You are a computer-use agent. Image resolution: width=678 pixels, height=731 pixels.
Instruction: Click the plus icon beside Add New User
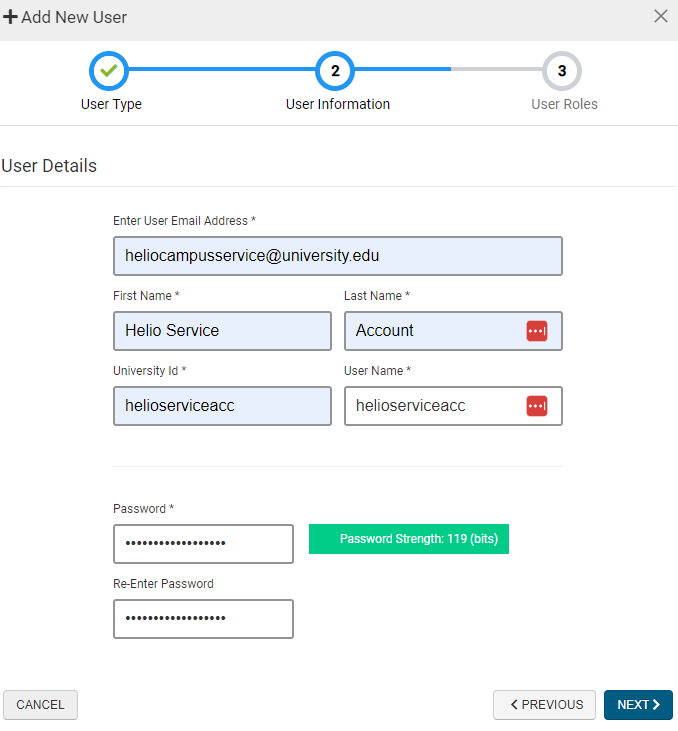coord(11,17)
